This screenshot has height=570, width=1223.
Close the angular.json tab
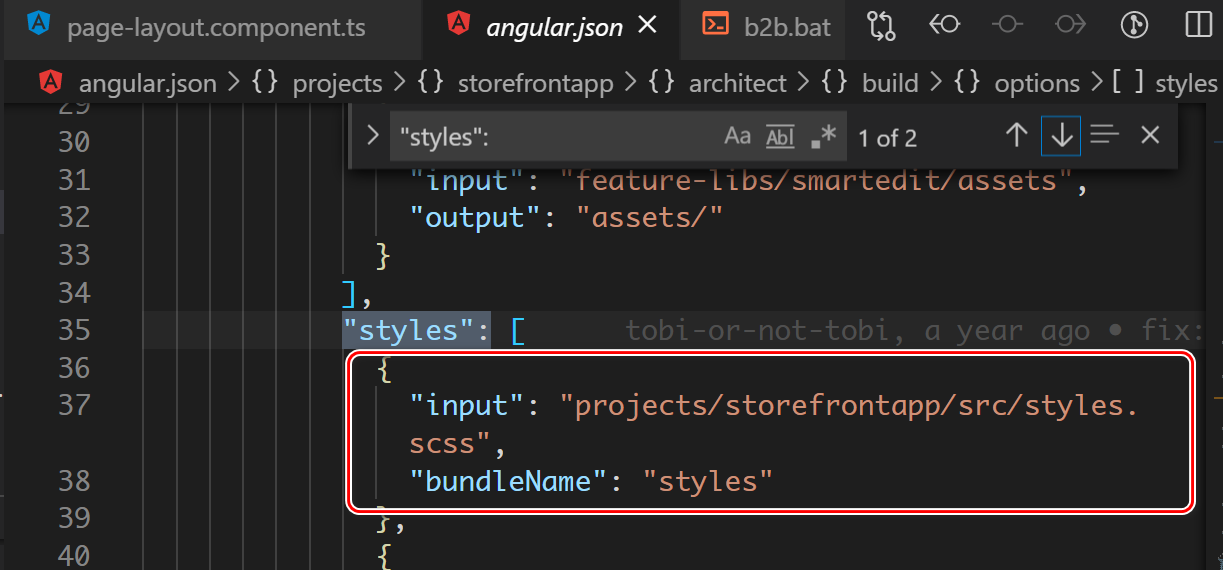[647, 25]
